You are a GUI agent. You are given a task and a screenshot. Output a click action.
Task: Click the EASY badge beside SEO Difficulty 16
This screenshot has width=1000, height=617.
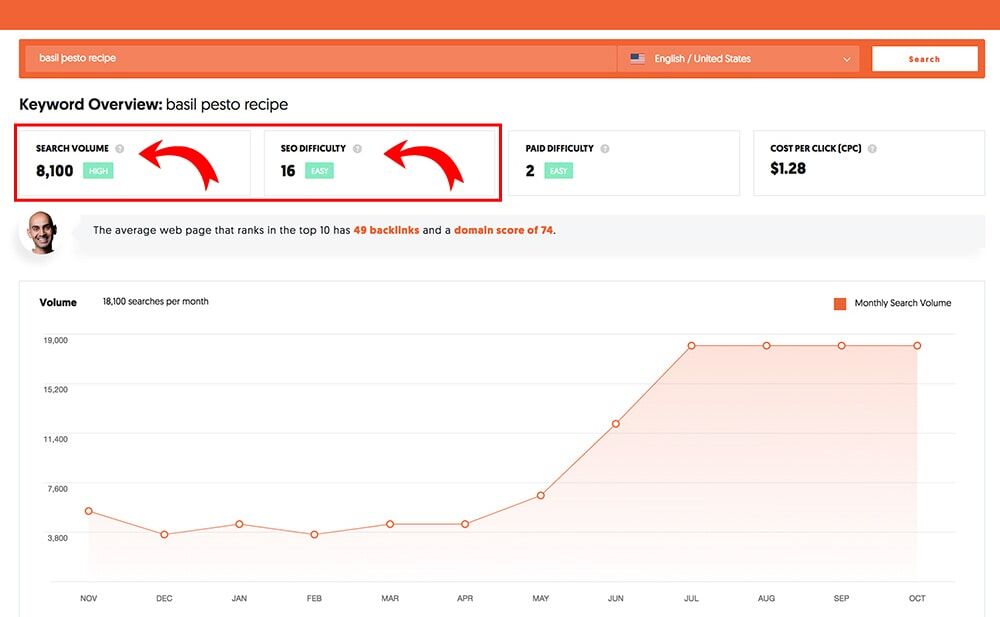(x=319, y=171)
